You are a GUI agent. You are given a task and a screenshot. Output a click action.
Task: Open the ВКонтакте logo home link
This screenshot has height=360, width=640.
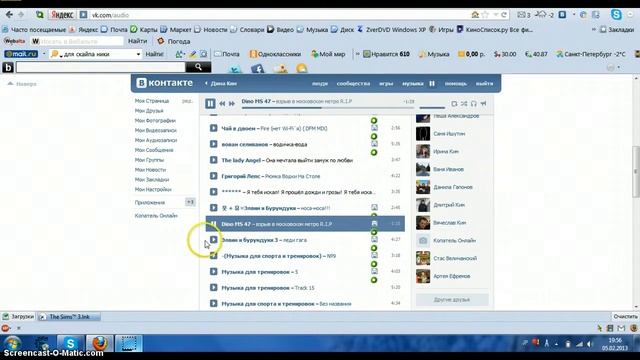pos(164,83)
